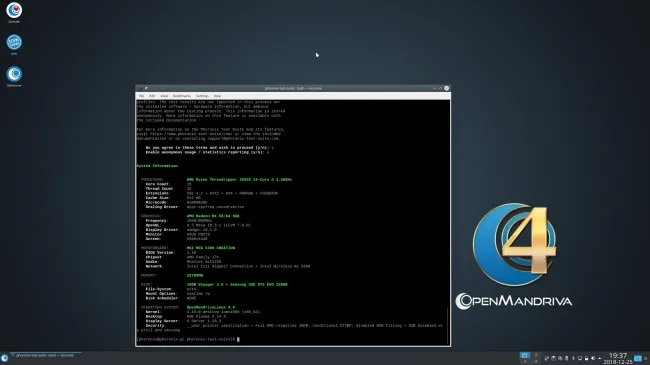Click the 19:37 digital clock
650x365 pixels.
click(618, 355)
